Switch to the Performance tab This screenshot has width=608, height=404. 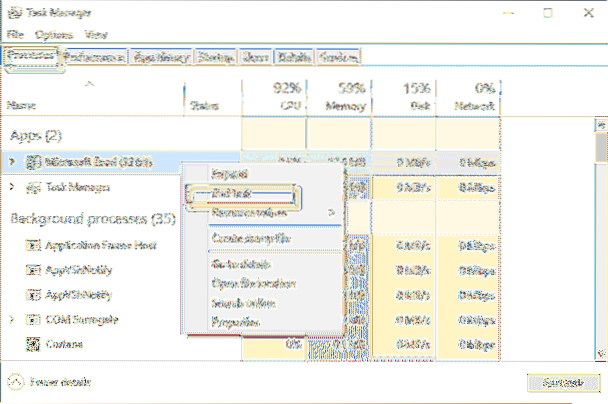94,57
